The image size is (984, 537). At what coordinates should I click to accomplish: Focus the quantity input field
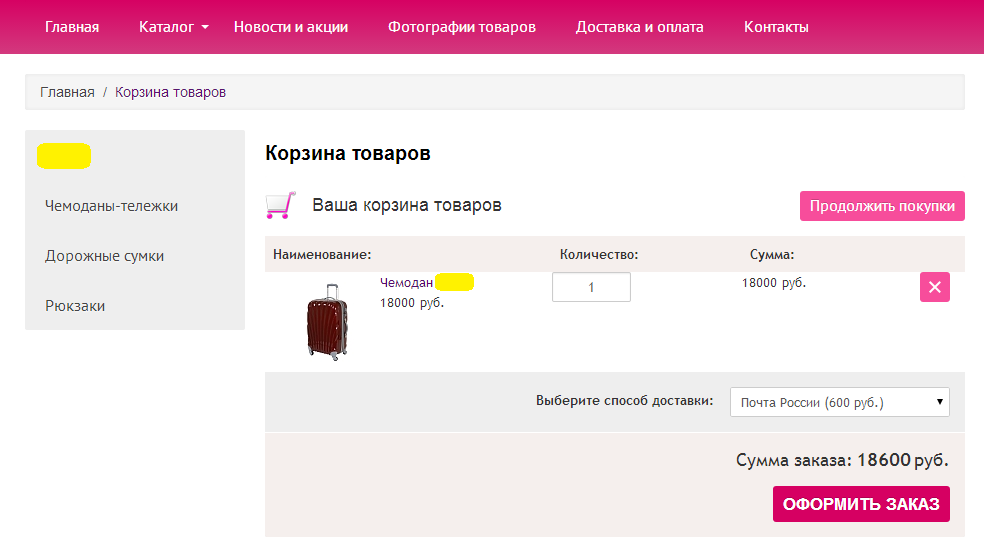tap(591, 287)
